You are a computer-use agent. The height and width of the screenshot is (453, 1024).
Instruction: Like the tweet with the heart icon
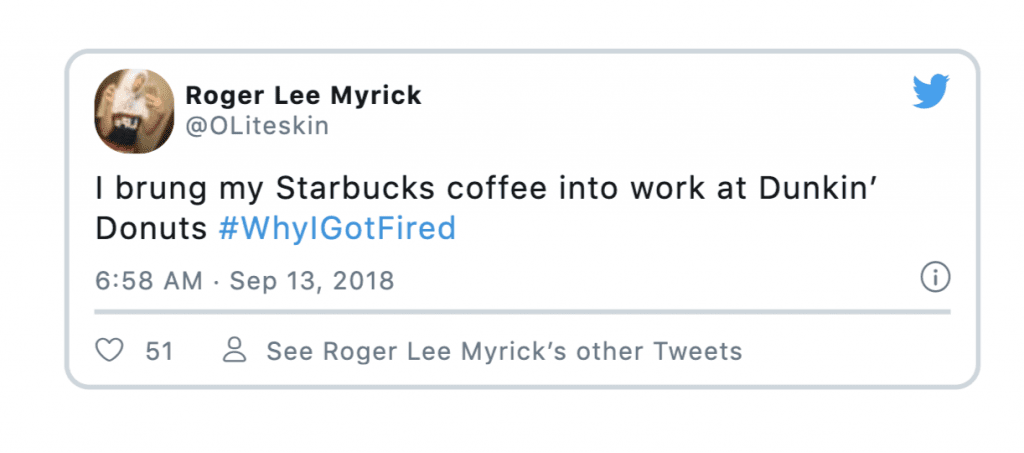pos(110,350)
